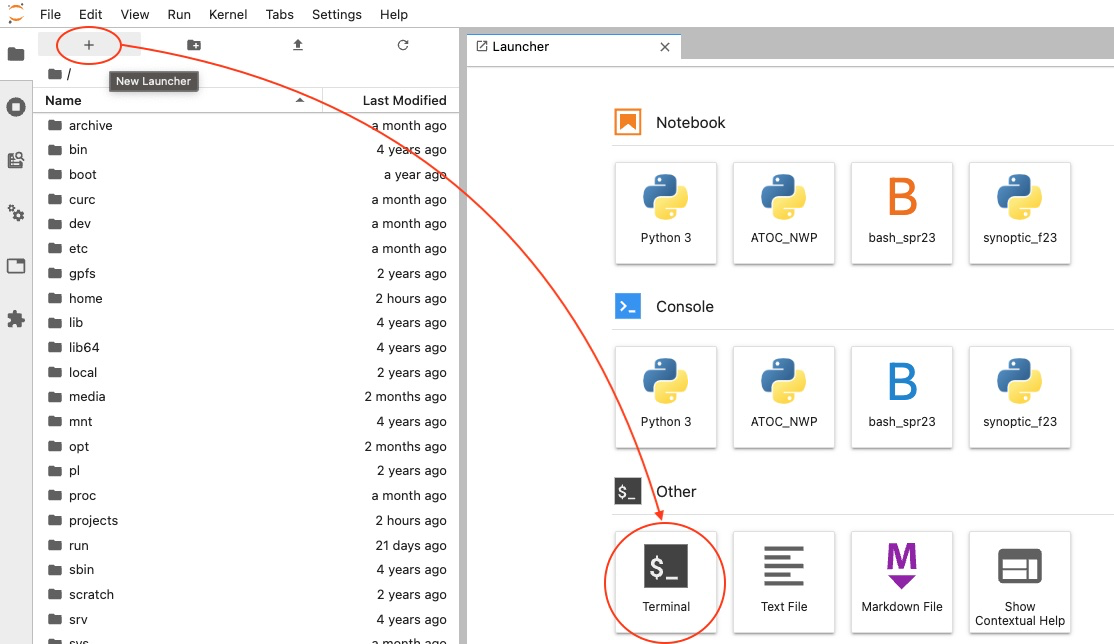1114x644 pixels.
Task: Select the local folder
Action: click(x=247, y=372)
